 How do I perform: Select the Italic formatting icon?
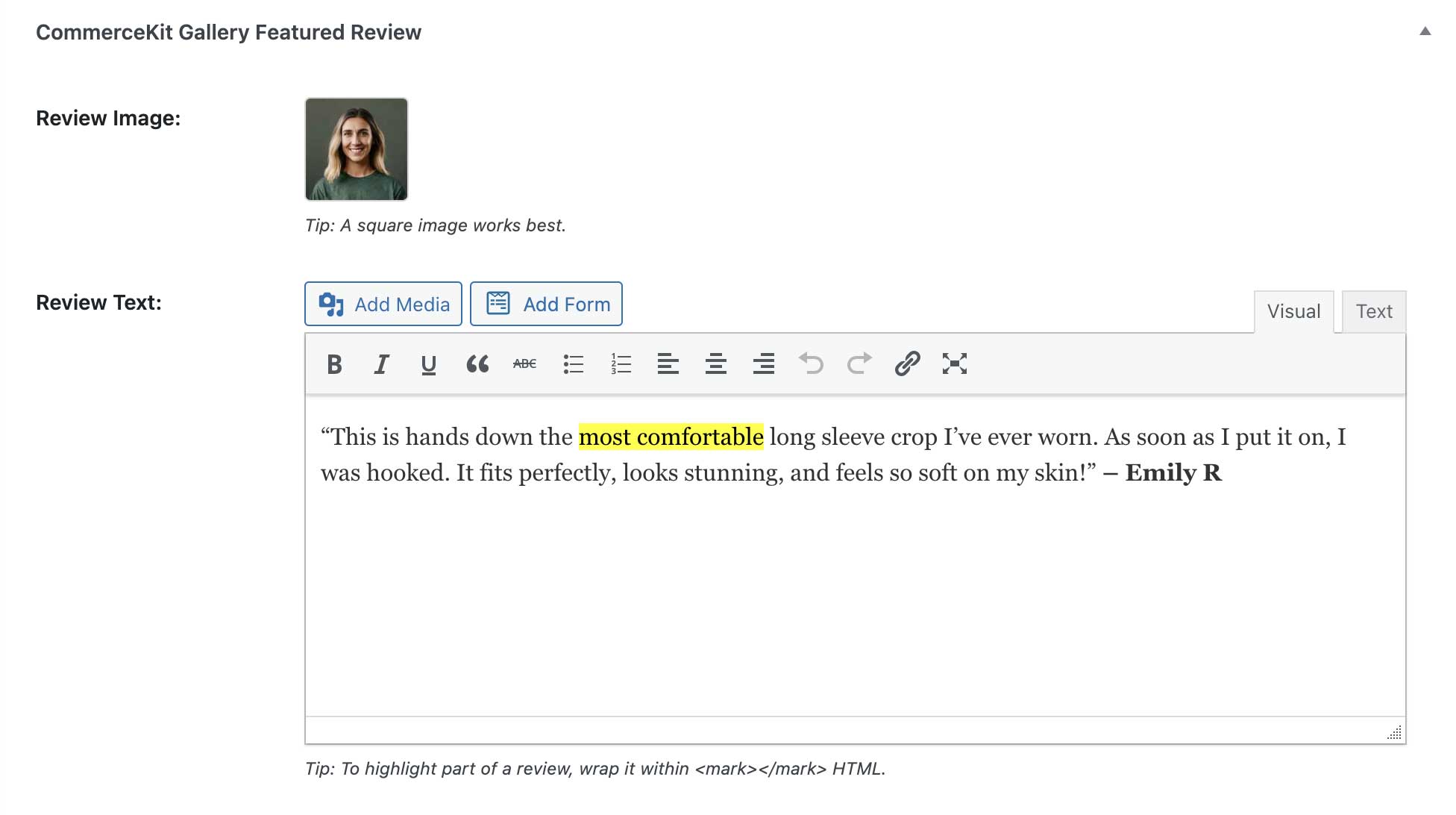381,363
